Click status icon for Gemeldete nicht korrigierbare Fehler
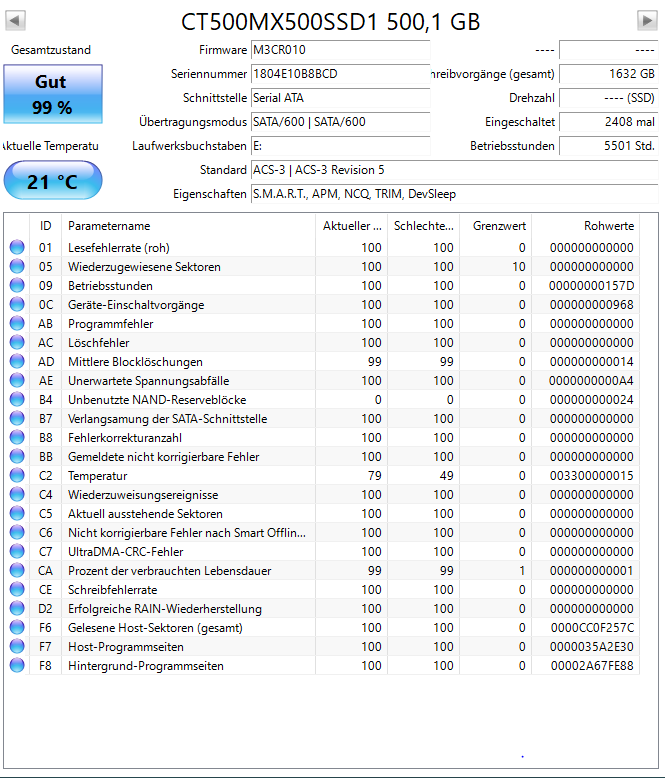 [17, 456]
